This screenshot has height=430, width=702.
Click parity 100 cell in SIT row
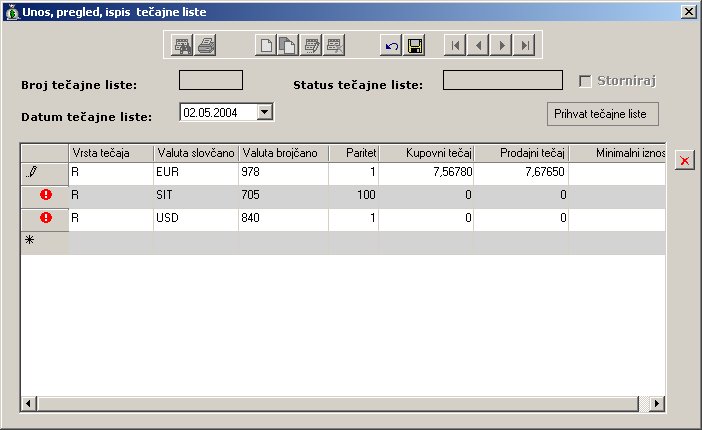click(x=354, y=195)
